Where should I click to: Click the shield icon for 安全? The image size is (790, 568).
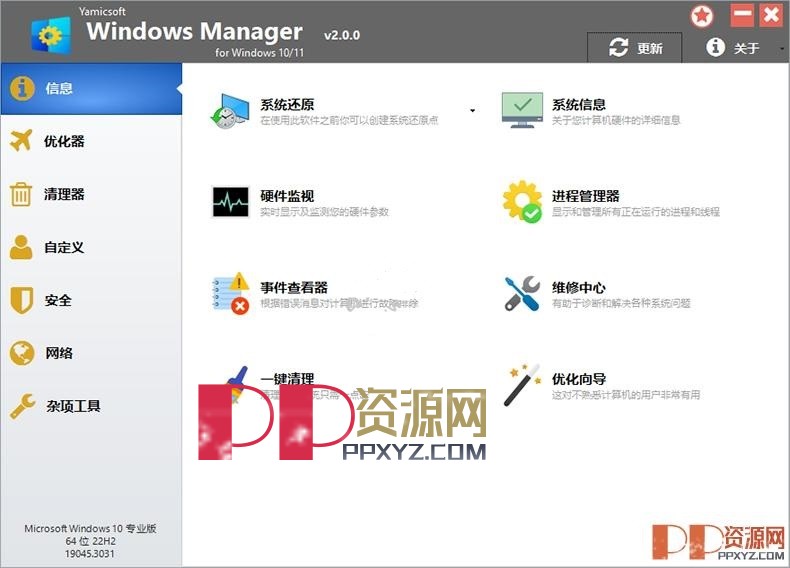point(22,300)
